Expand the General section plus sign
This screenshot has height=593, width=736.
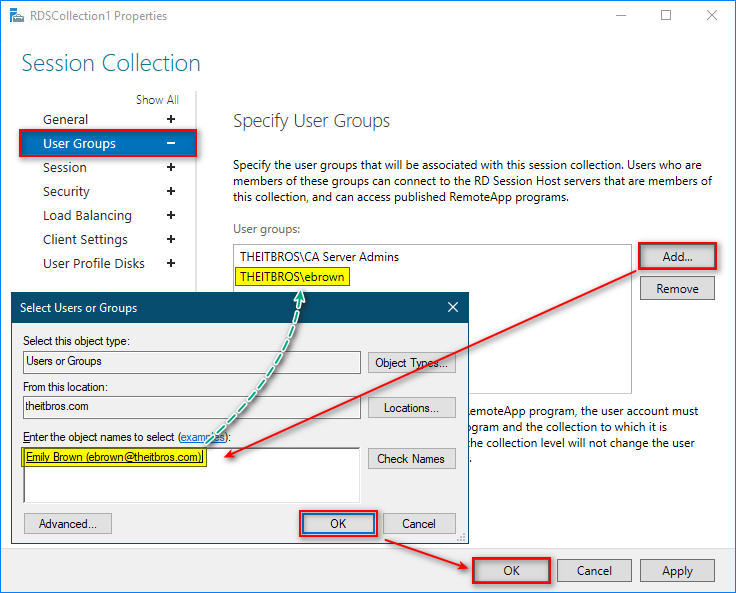point(171,119)
